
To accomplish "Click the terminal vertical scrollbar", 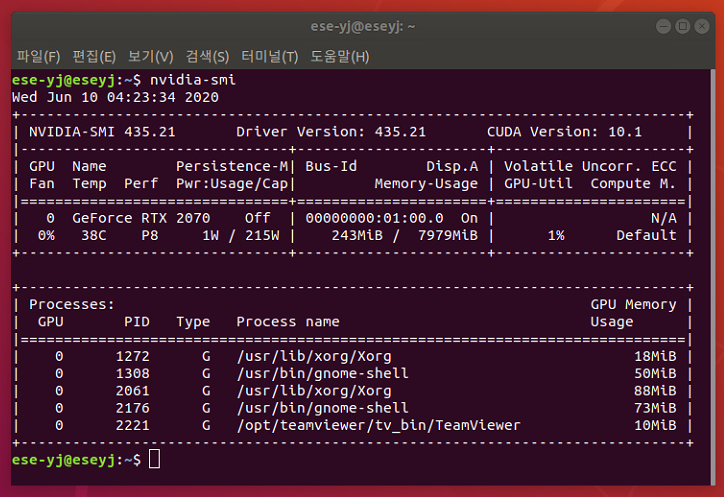I will 712,277.
